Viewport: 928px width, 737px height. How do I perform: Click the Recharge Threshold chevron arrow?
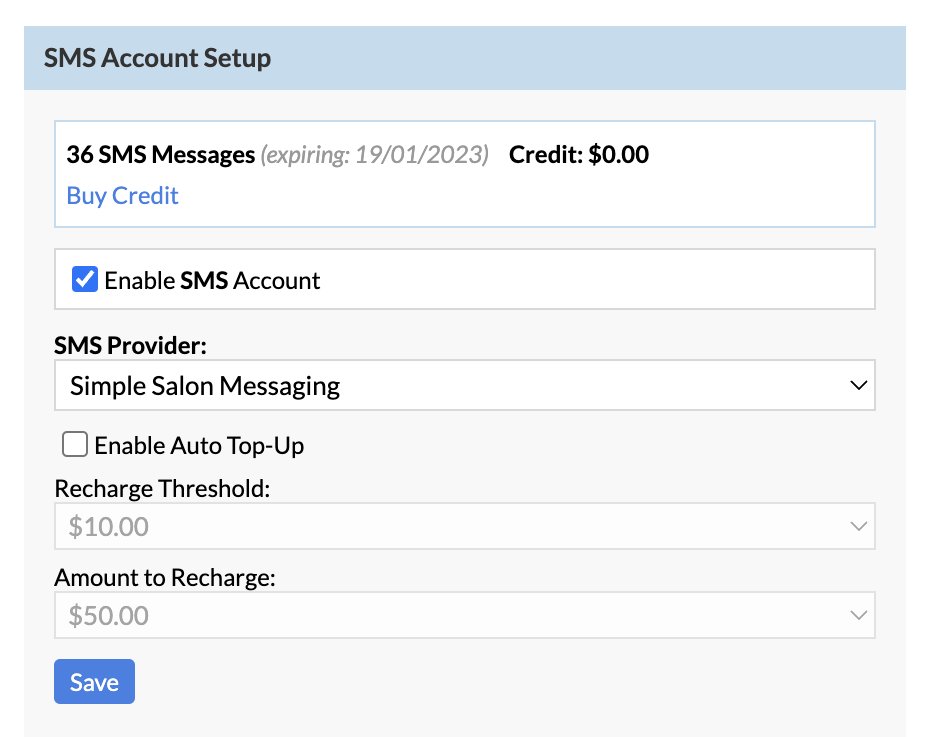click(x=860, y=526)
